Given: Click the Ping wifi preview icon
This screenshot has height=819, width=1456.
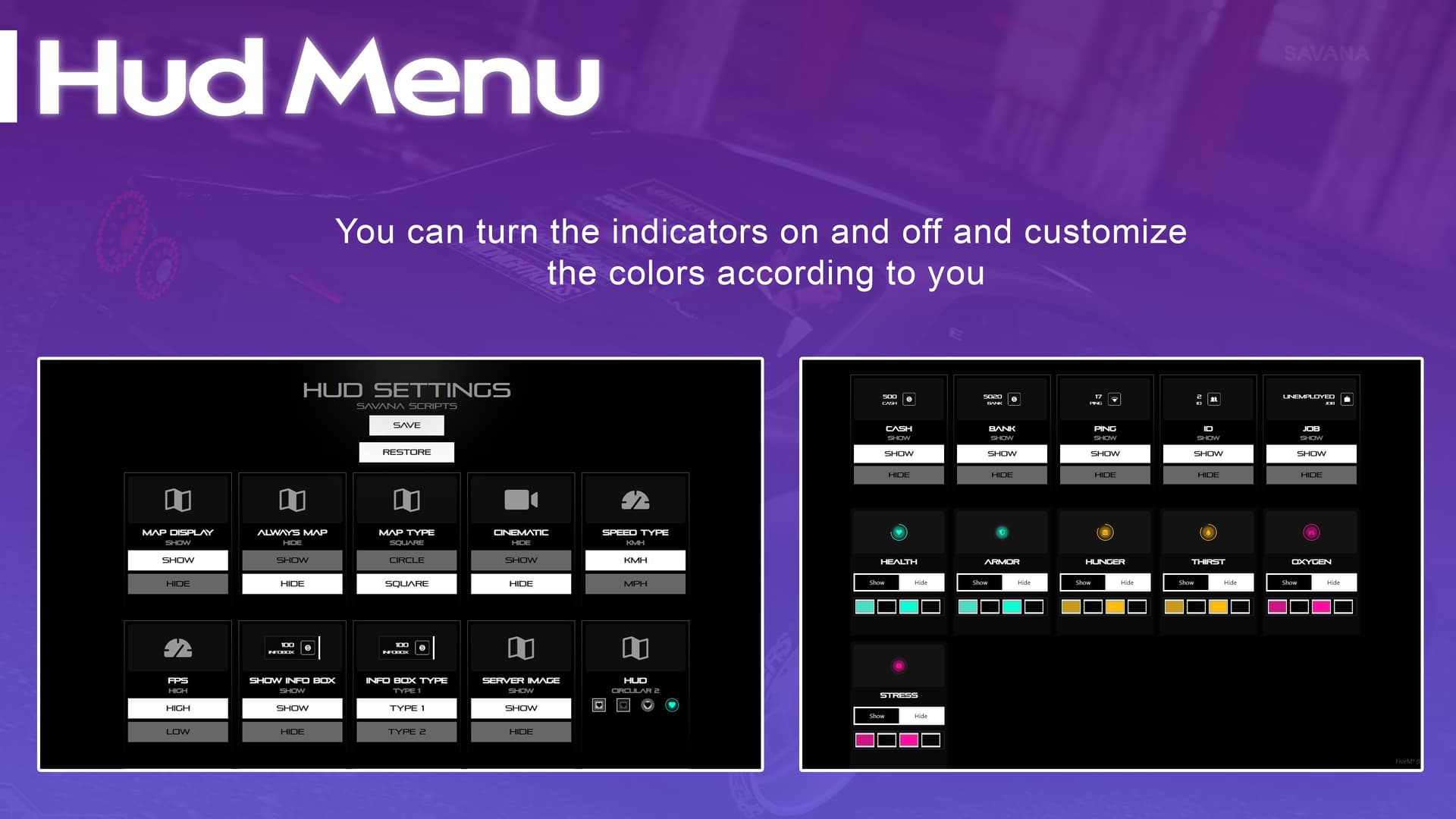Looking at the screenshot, I should tap(1115, 399).
